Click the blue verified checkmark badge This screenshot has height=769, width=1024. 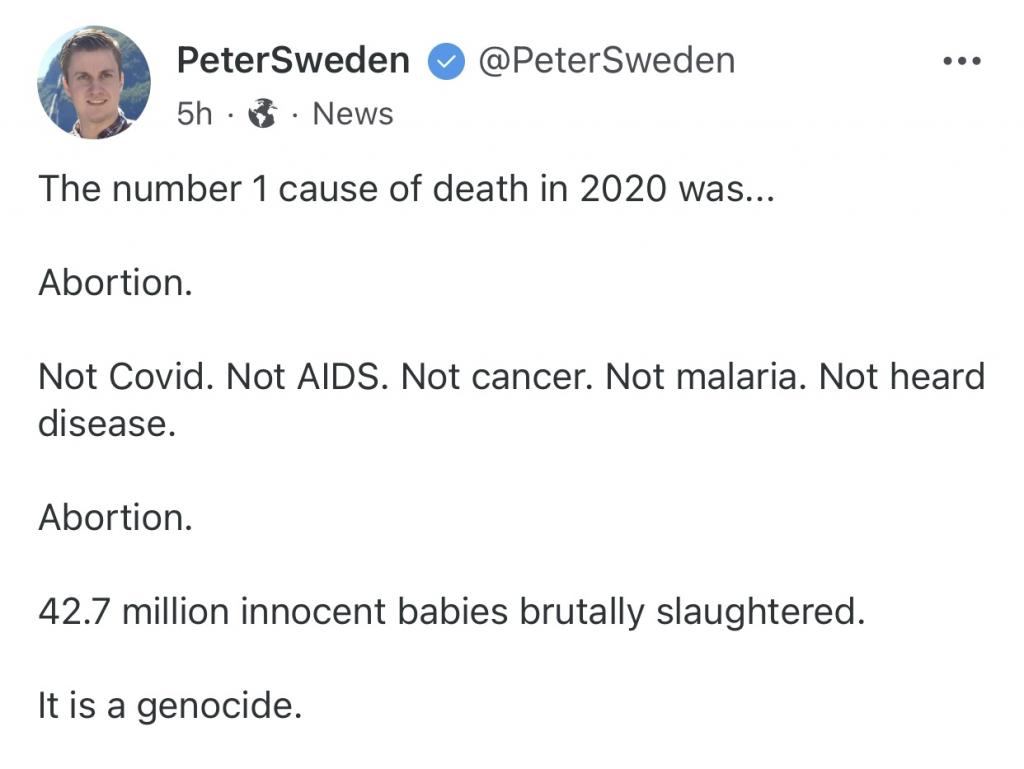[x=444, y=62]
